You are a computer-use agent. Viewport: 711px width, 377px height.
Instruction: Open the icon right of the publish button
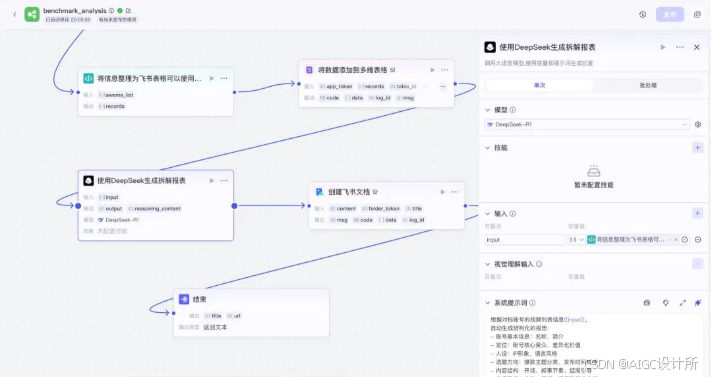[697, 15]
